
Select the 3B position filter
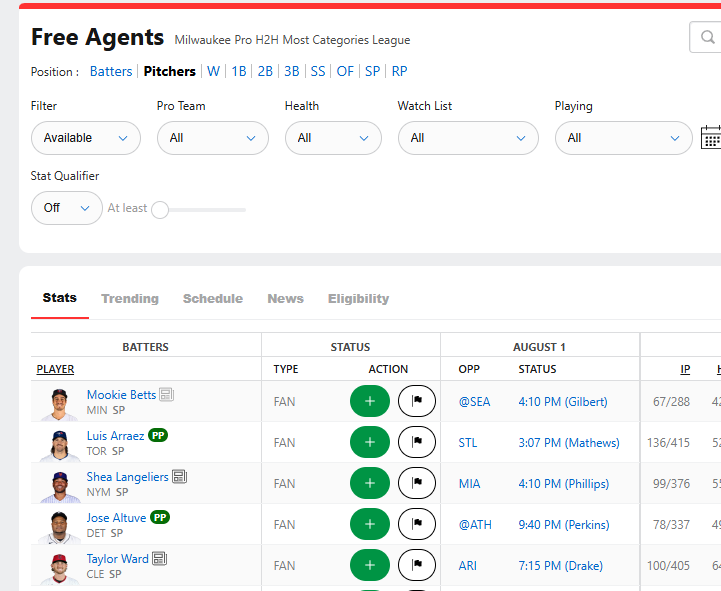click(292, 71)
